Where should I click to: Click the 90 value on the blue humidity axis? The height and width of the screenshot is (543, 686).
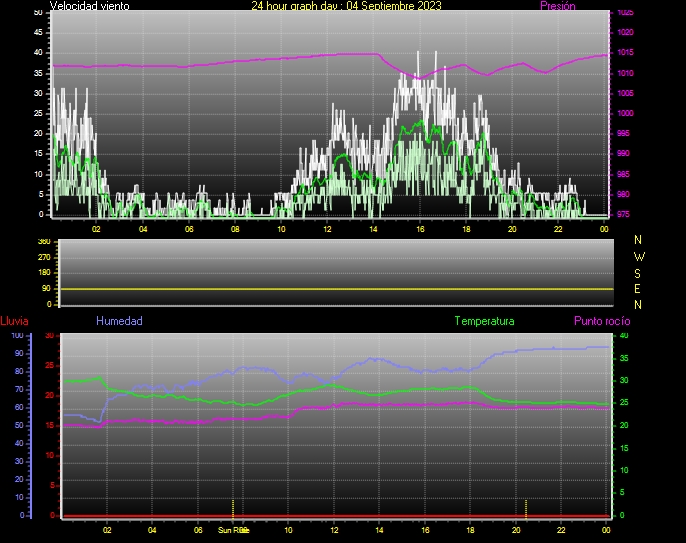[x=19, y=353]
